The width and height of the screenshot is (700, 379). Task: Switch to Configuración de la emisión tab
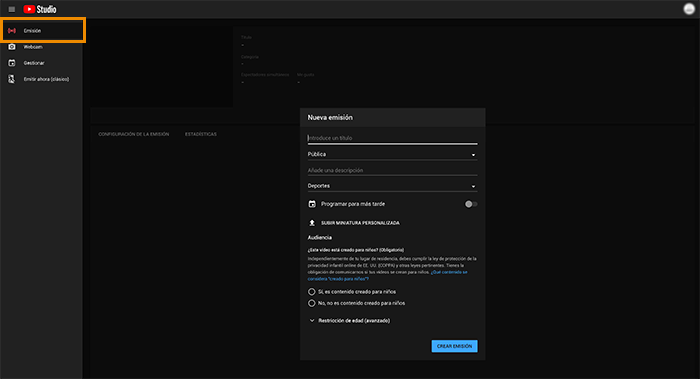point(133,134)
